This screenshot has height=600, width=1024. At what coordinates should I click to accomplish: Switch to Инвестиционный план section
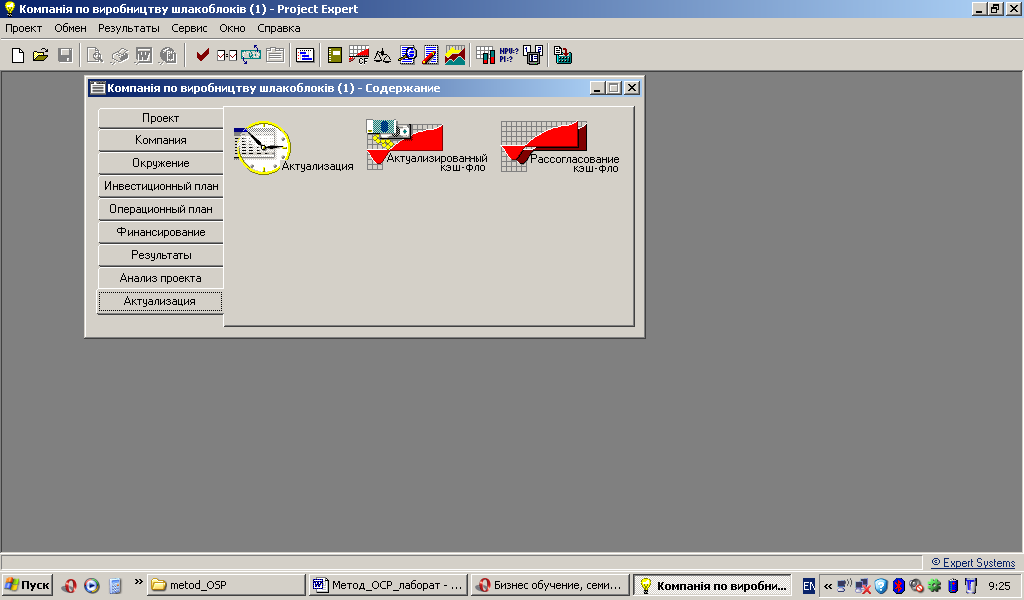(x=161, y=186)
